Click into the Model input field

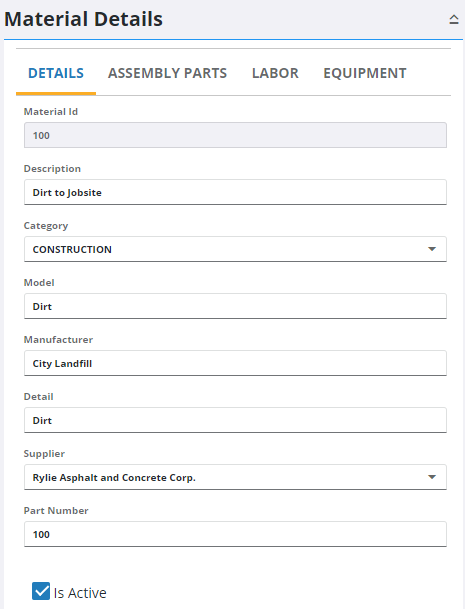(x=235, y=306)
